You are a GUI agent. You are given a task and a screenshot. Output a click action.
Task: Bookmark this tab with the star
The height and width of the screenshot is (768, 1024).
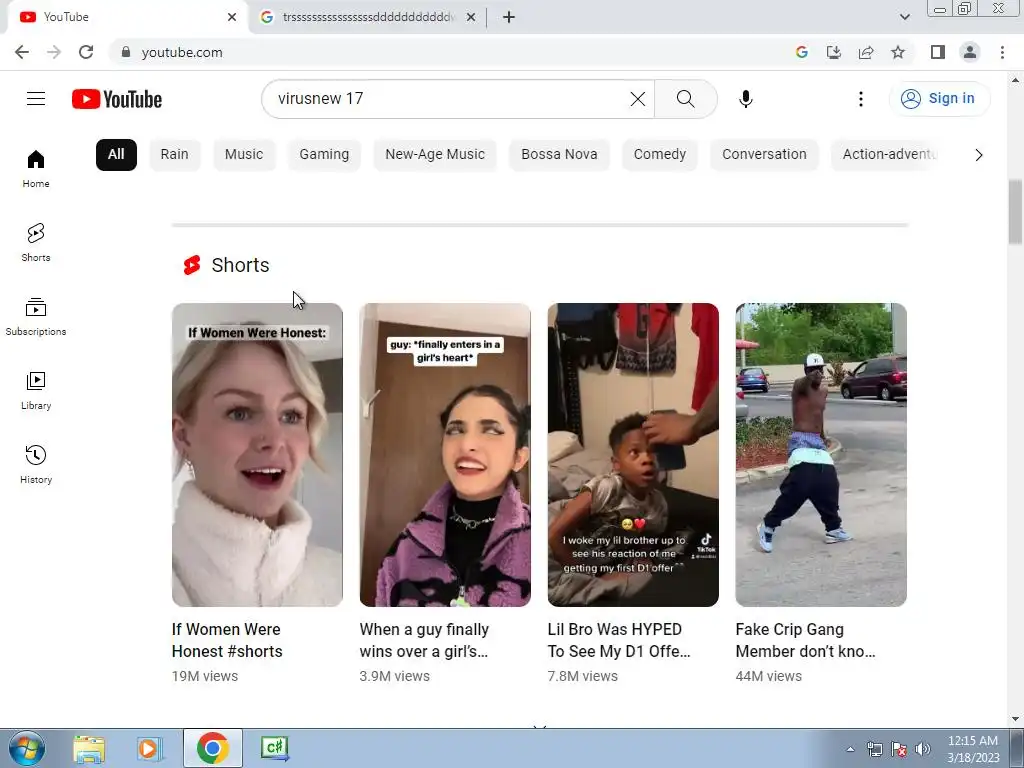pyautogui.click(x=898, y=52)
